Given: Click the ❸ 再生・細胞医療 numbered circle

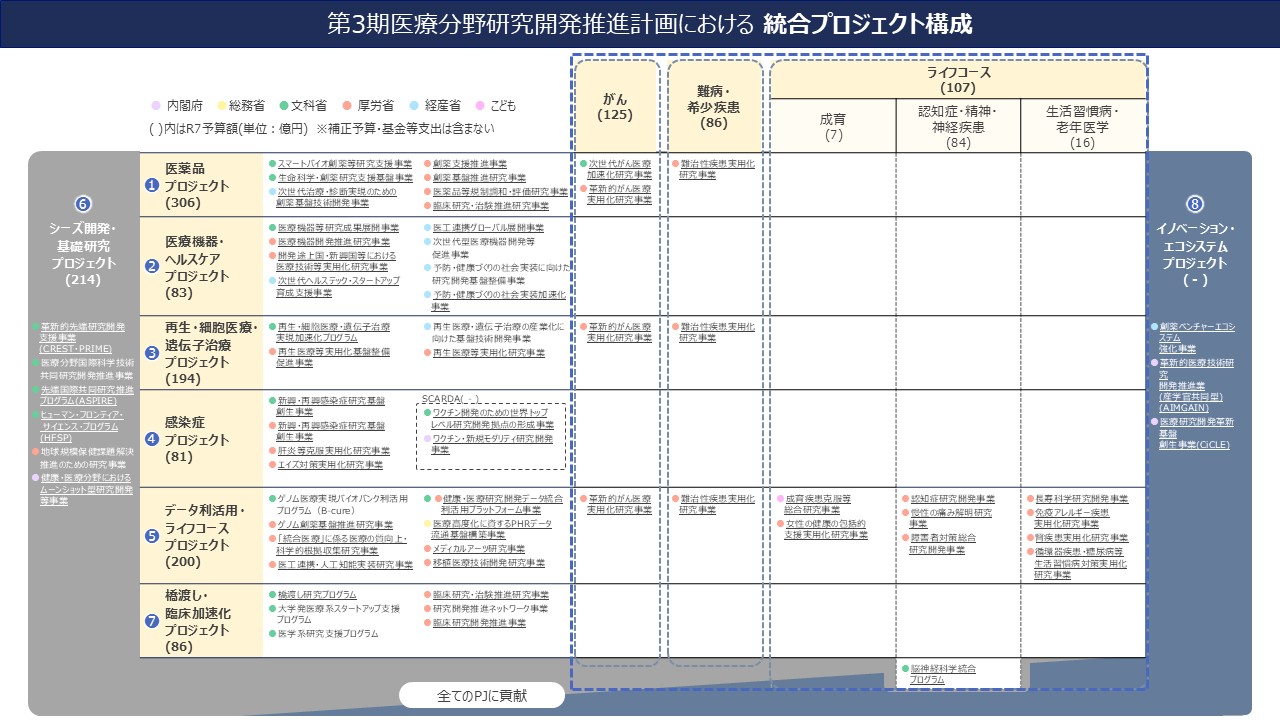Looking at the screenshot, I should point(151,354).
